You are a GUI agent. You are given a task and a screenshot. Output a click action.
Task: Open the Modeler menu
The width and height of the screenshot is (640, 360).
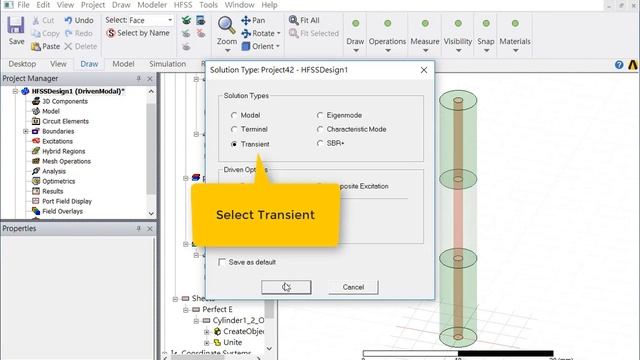pyautogui.click(x=152, y=5)
